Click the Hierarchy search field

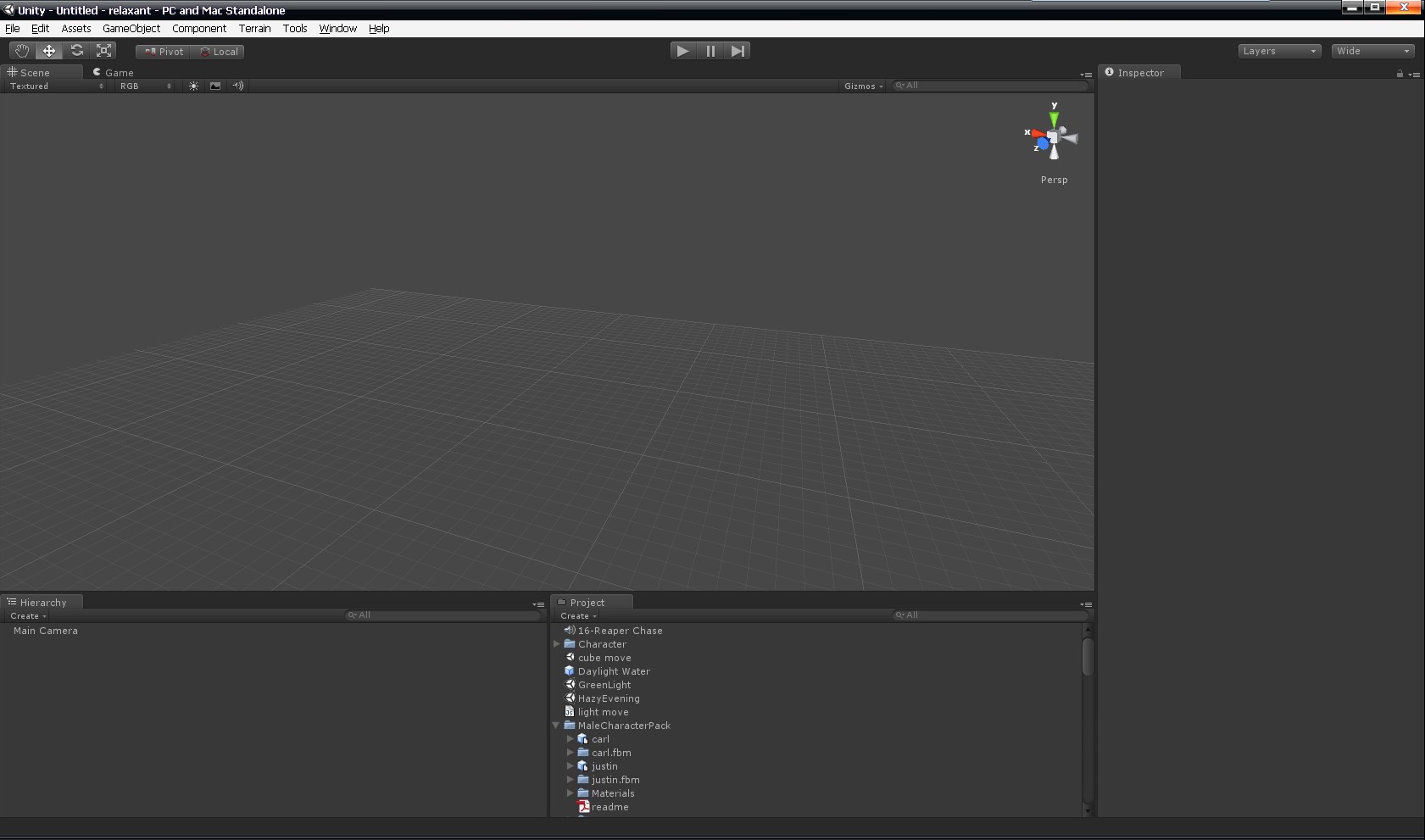click(443, 615)
